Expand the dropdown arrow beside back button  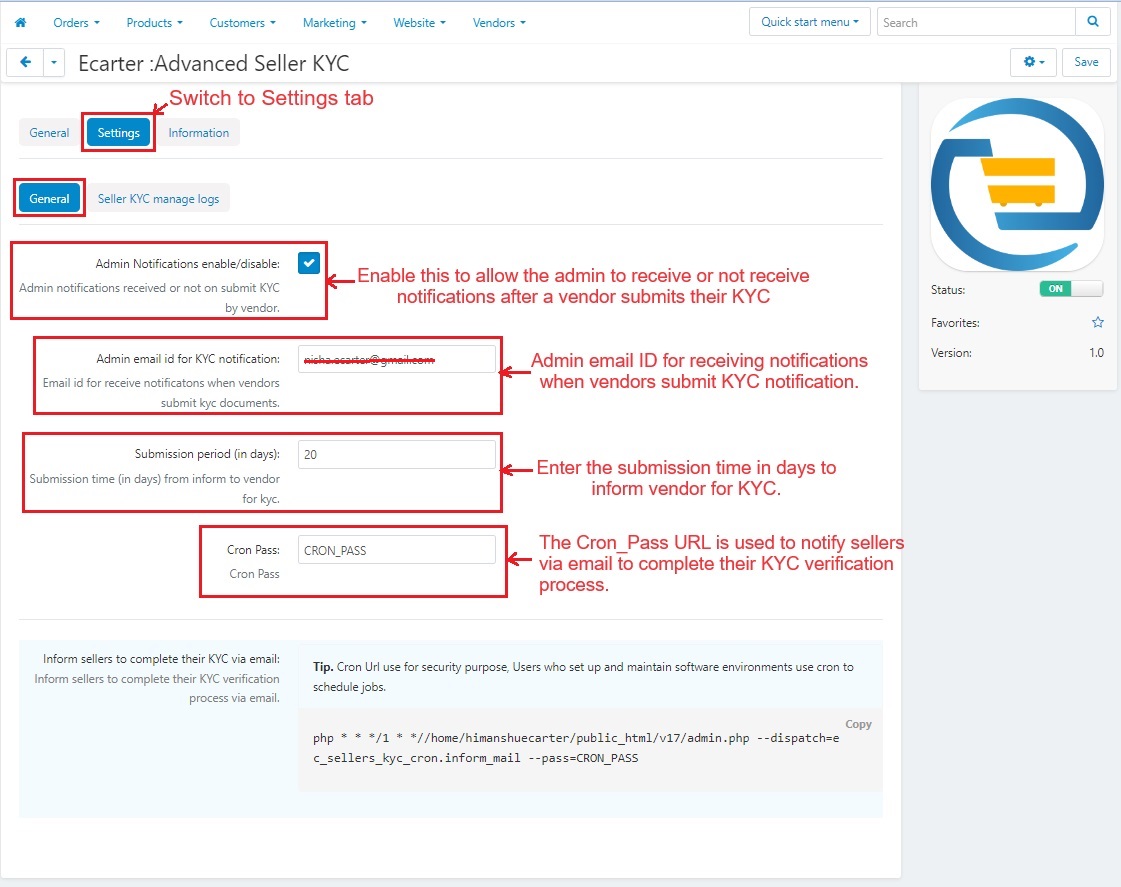coord(53,62)
